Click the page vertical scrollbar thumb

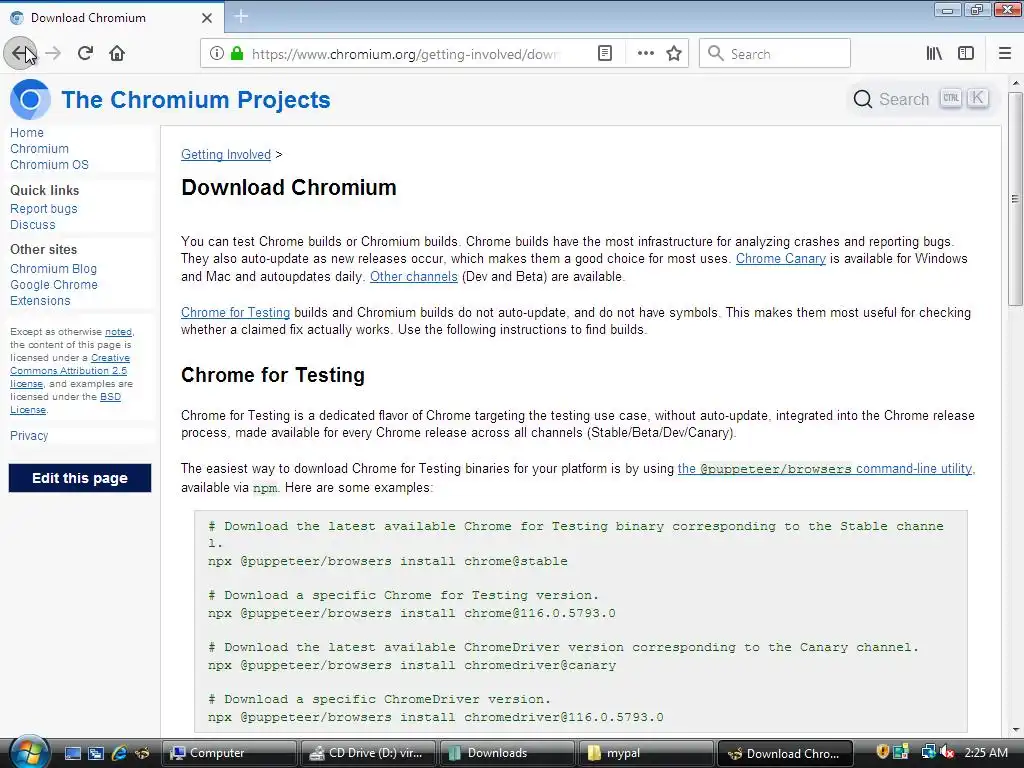click(x=1015, y=199)
